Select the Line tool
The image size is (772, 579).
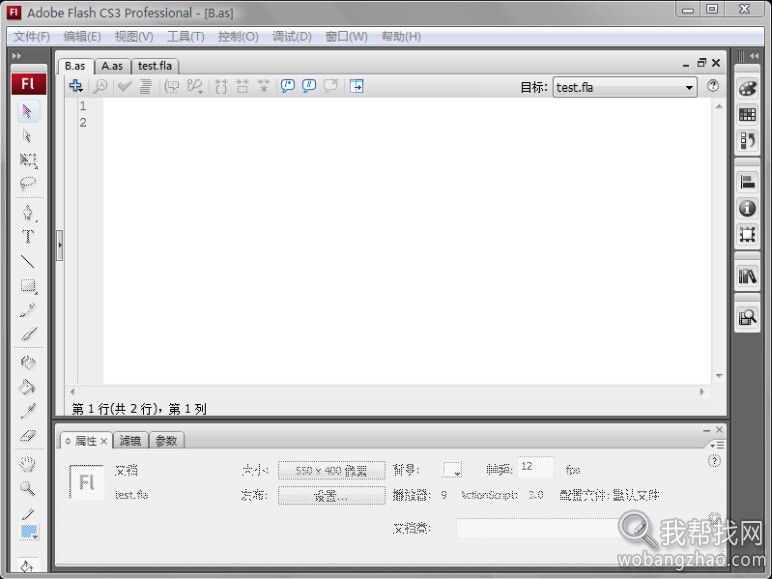click(28, 261)
